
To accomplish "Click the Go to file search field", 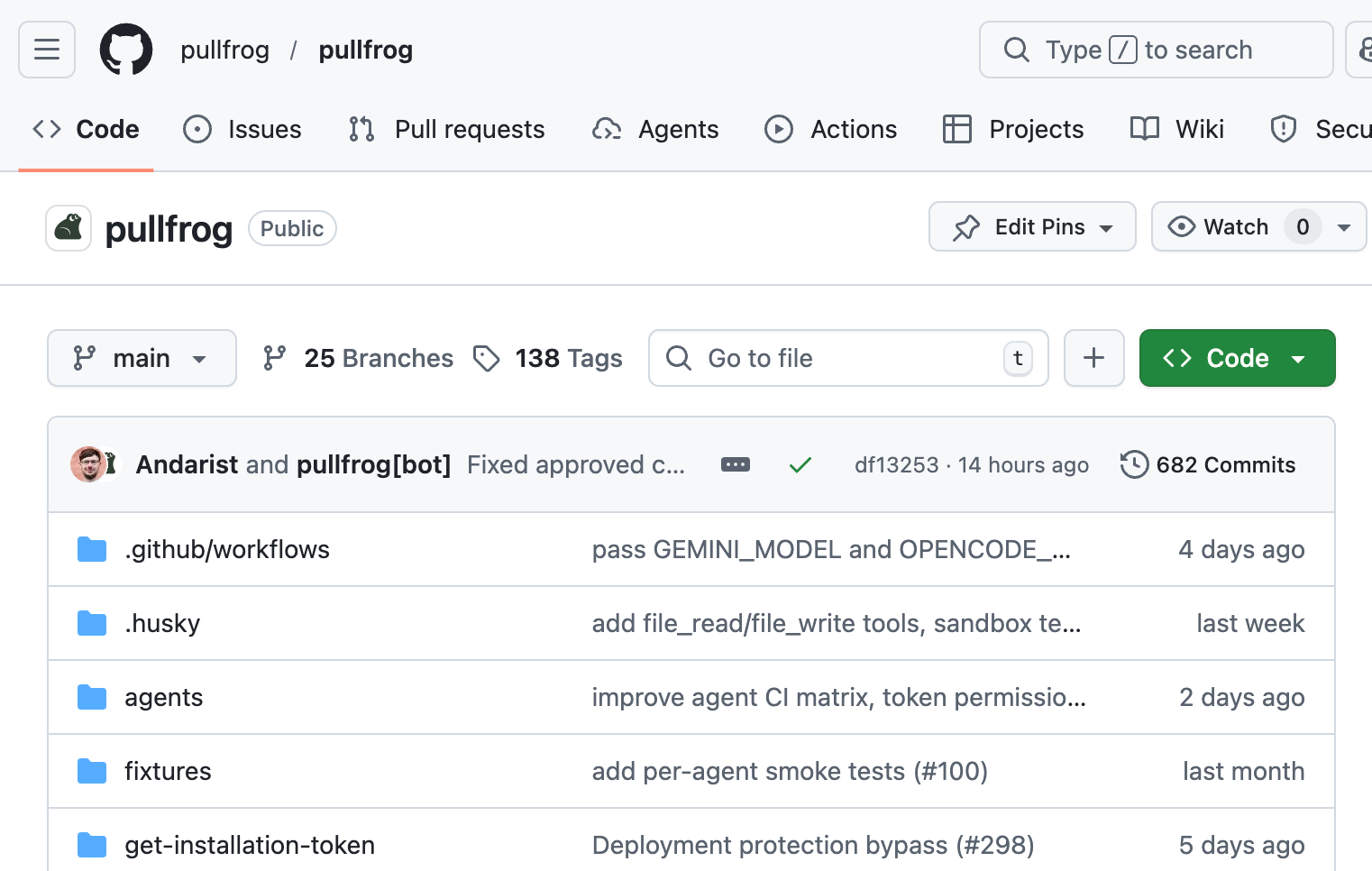I will (847, 358).
